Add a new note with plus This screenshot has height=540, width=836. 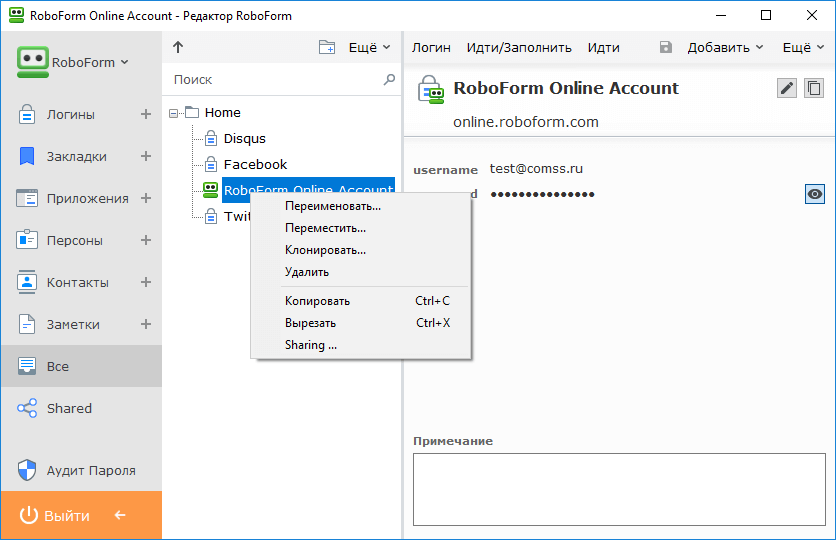(146, 324)
